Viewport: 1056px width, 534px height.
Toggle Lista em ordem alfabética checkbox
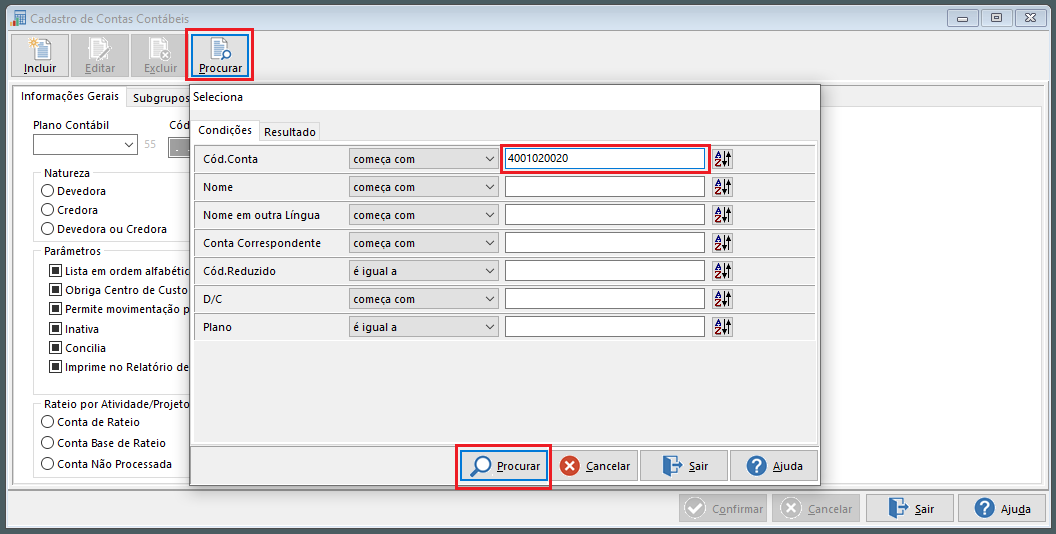pos(55,271)
